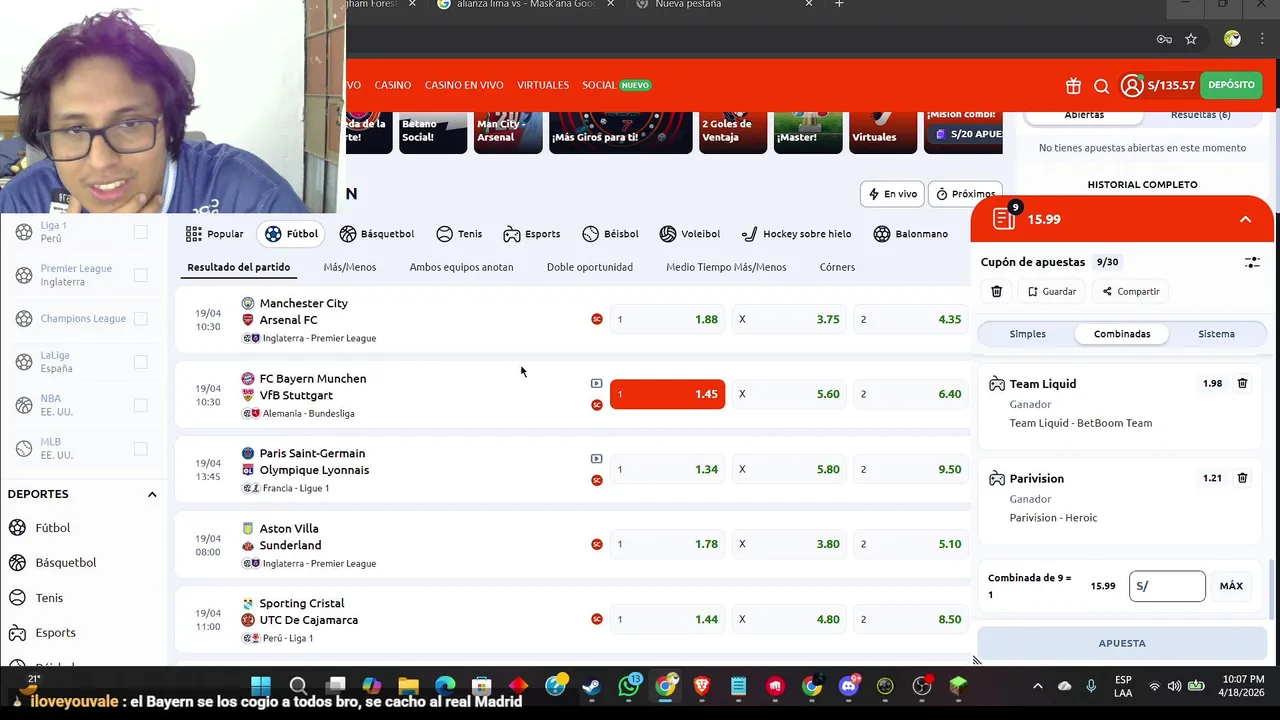Focus the S/ stake amount field
Viewport: 1280px width, 720px height.
point(1167,586)
